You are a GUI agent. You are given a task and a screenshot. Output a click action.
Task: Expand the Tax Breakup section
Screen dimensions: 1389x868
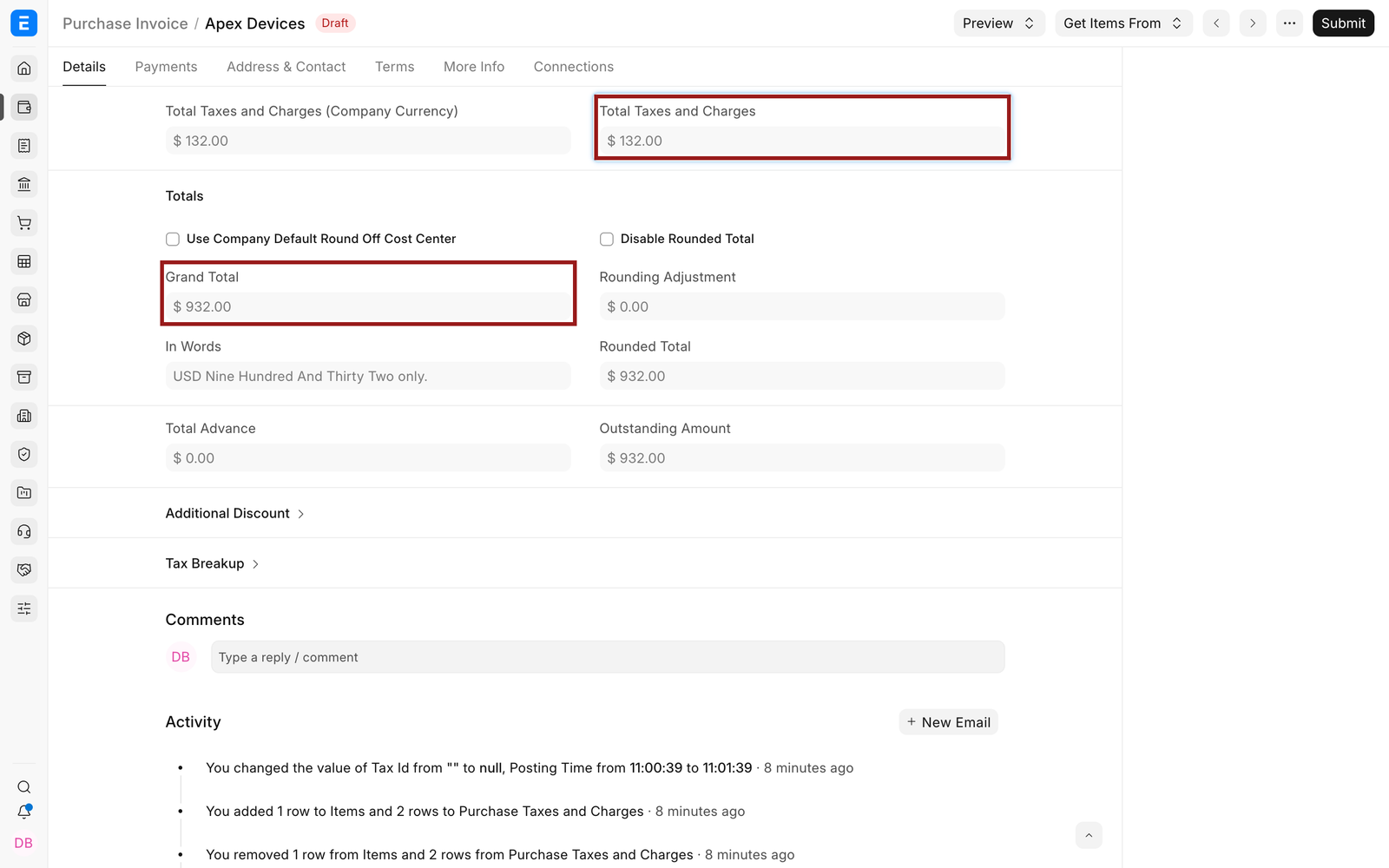[x=213, y=563]
